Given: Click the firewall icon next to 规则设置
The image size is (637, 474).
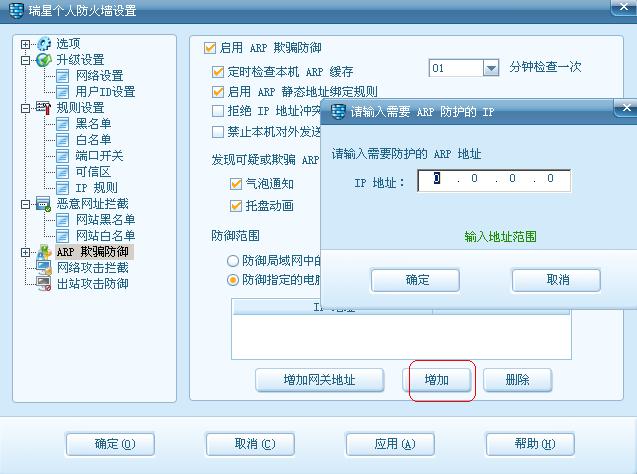Looking at the screenshot, I should pyautogui.click(x=44, y=108).
